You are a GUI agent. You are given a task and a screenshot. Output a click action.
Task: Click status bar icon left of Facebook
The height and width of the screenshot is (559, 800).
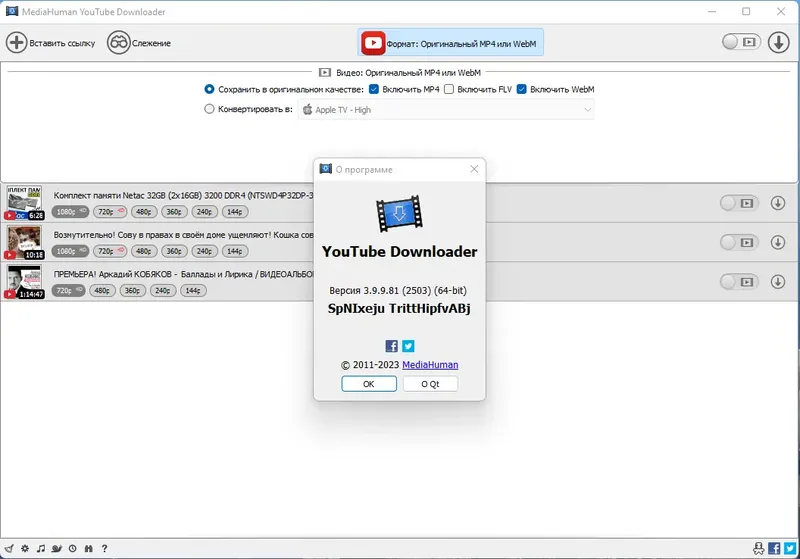pos(759,548)
